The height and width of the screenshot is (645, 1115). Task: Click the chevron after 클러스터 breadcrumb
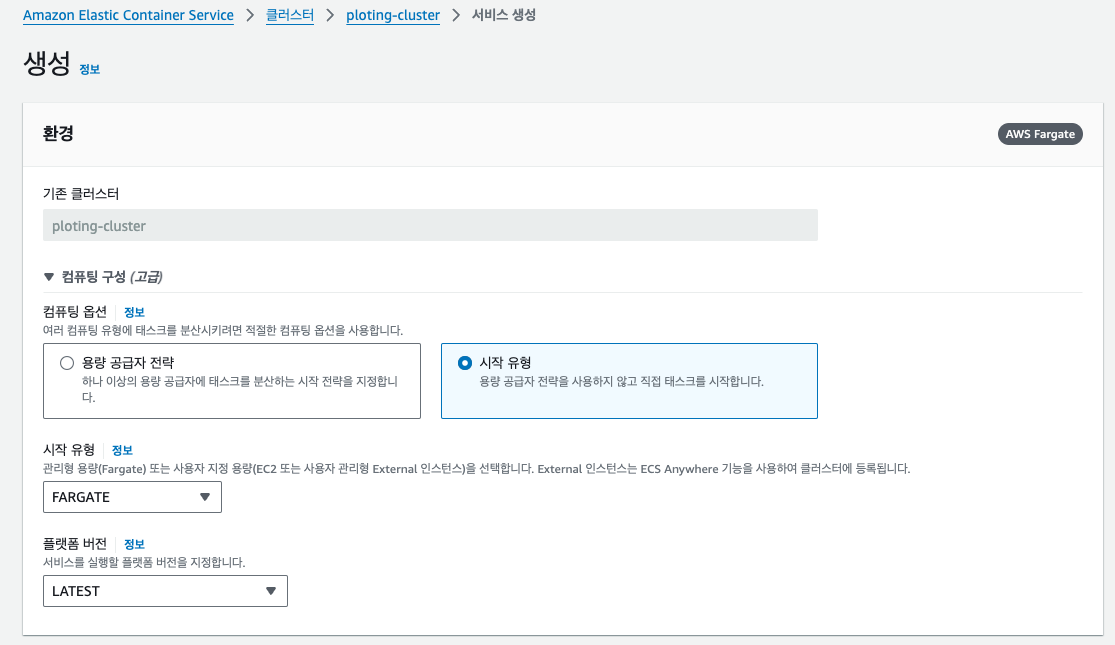tap(330, 15)
